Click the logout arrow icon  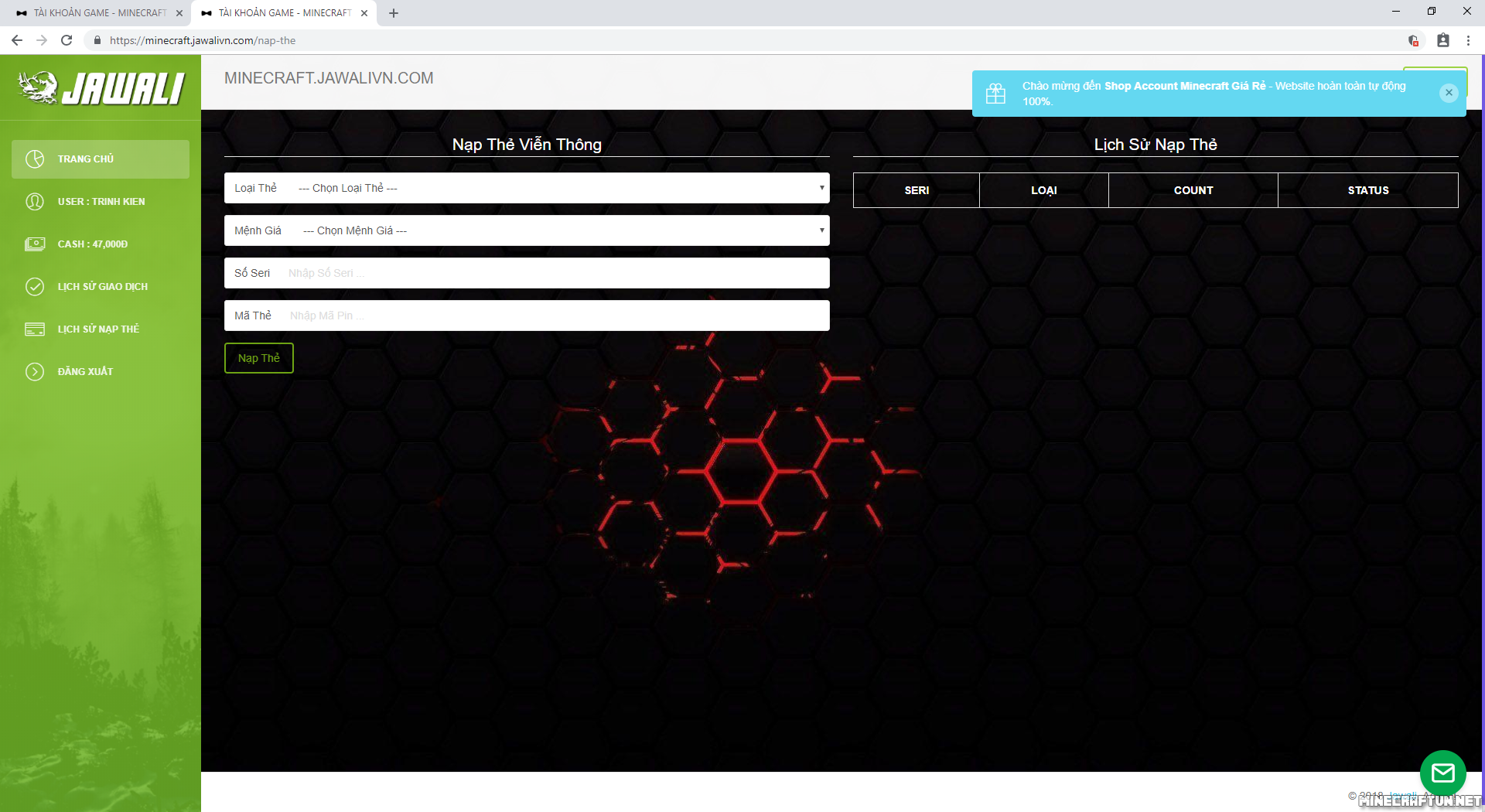[x=35, y=372]
